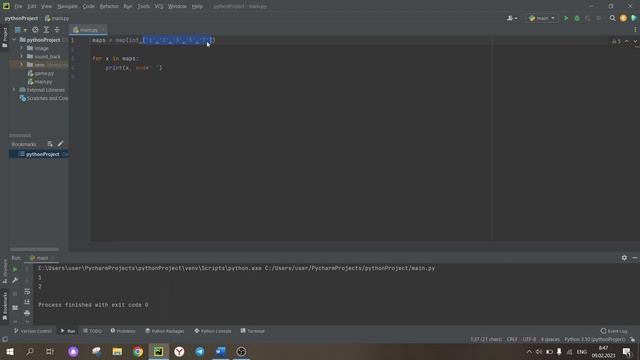Open the Refactor menu

click(x=109, y=7)
